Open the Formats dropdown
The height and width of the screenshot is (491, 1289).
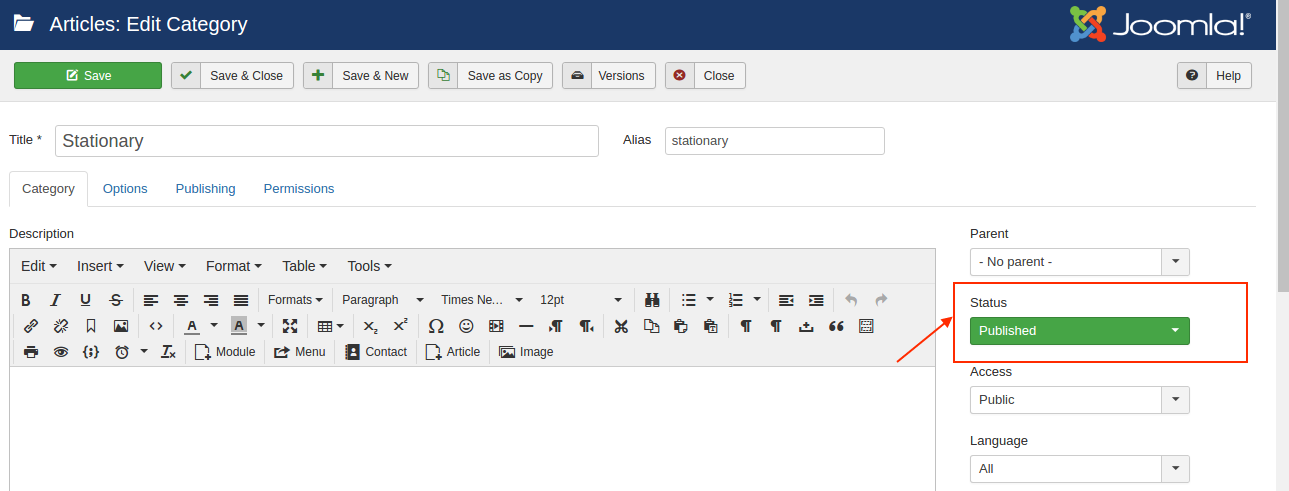coord(295,300)
